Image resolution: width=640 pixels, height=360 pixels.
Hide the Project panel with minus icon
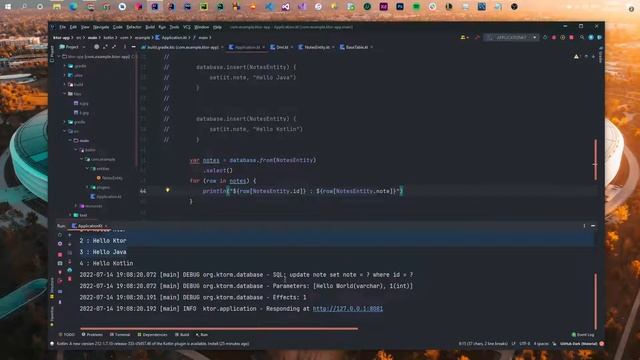click(133, 47)
